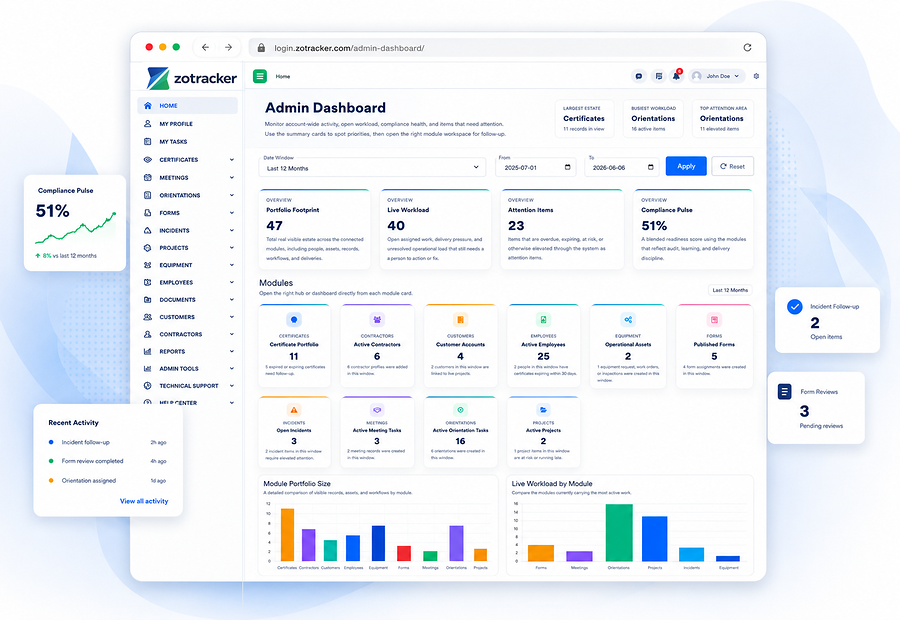This screenshot has width=900, height=620.
Task: Click the zotracker logo
Action: [192, 78]
